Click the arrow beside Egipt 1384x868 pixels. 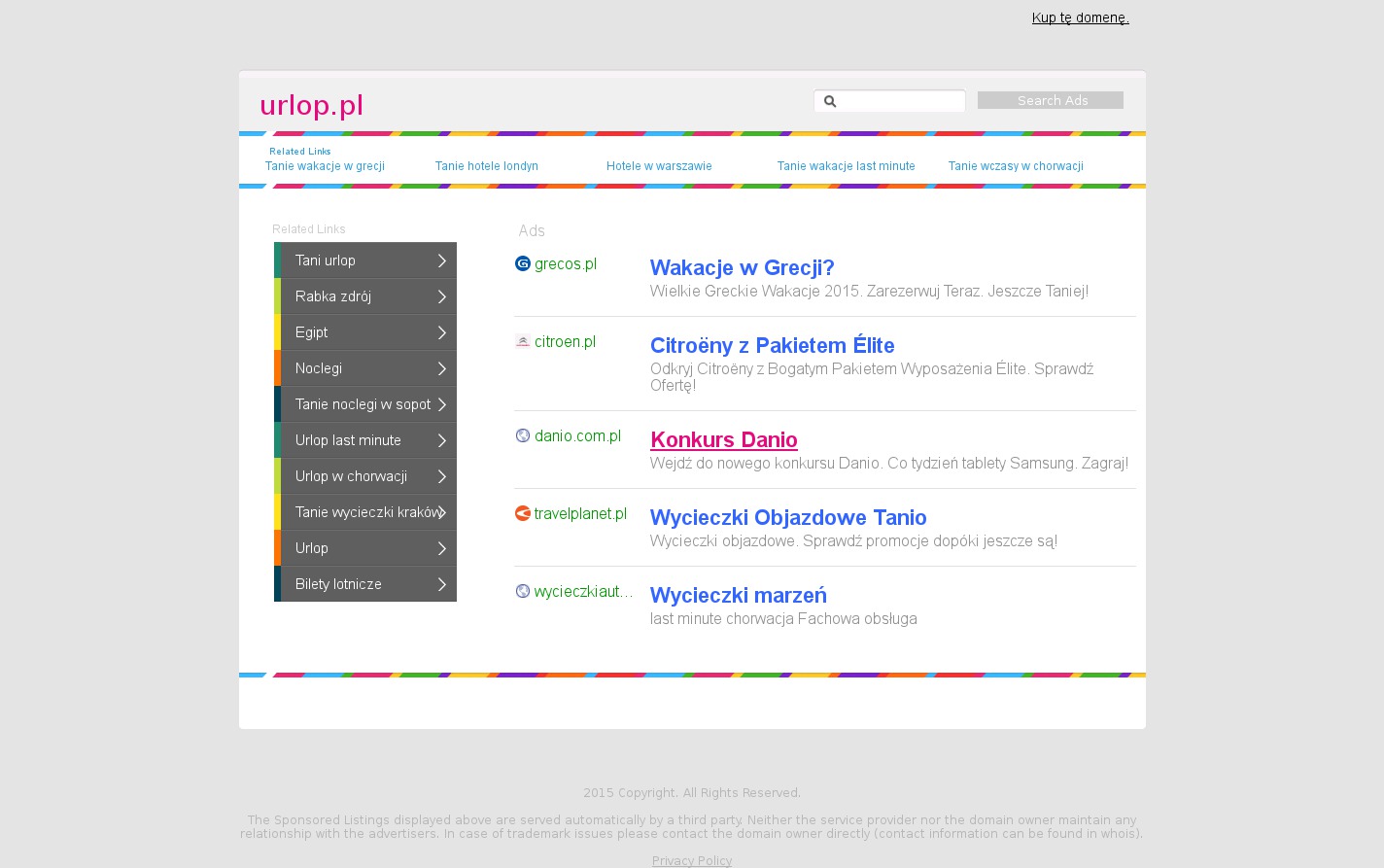point(441,332)
